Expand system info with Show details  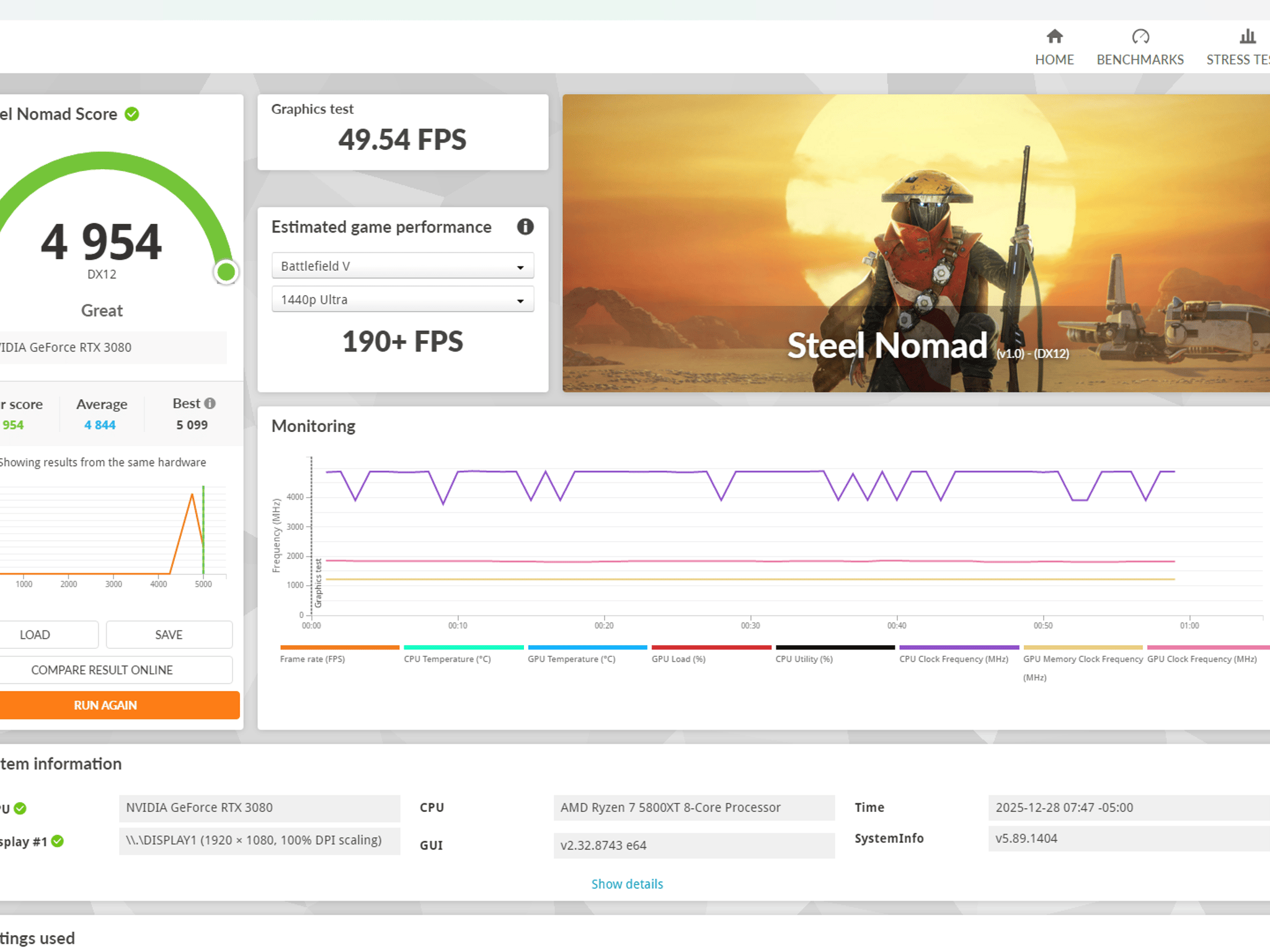point(627,884)
